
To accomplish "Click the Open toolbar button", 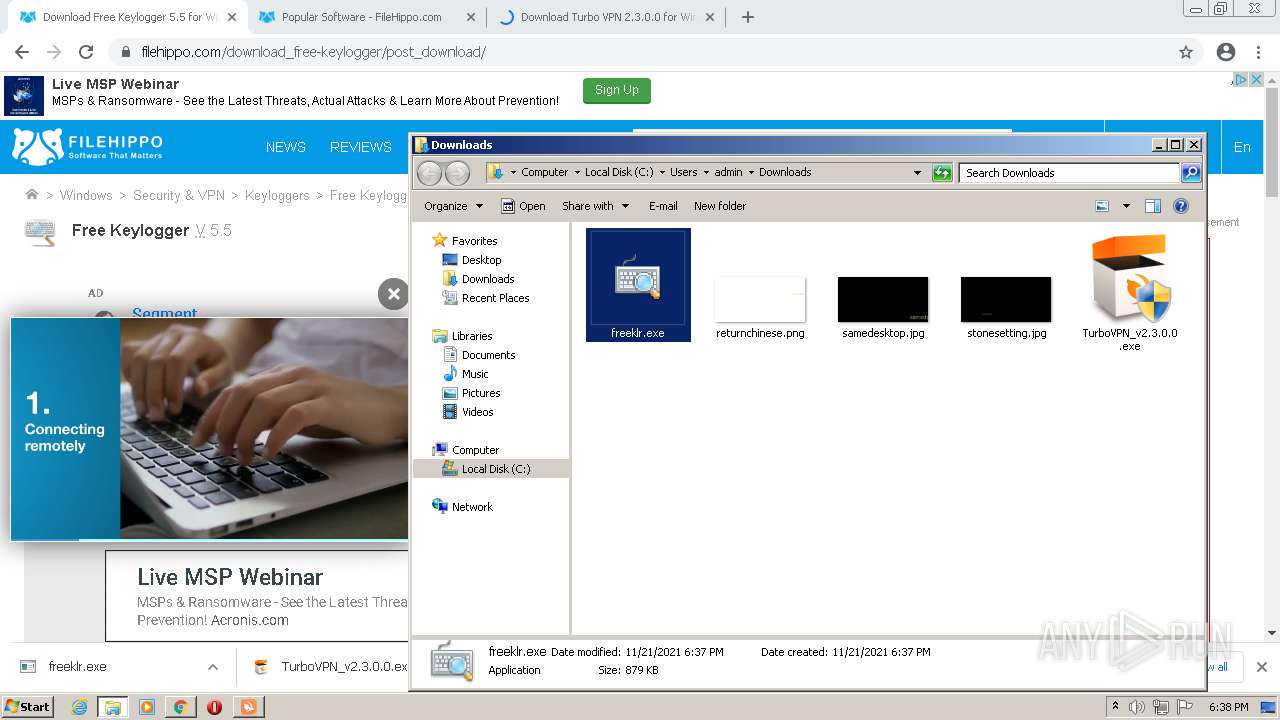I will [523, 206].
